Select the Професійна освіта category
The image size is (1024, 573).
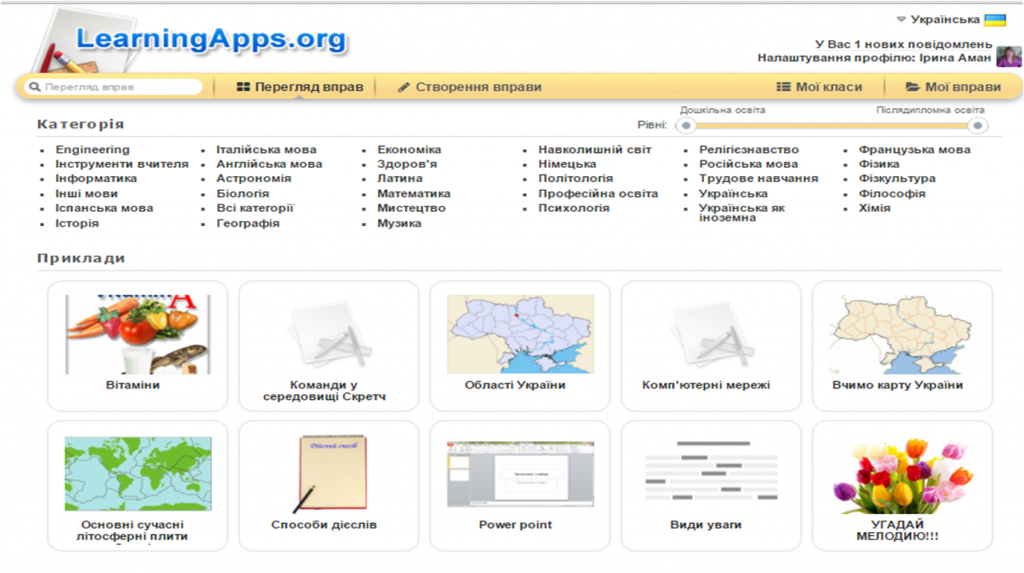tap(598, 193)
